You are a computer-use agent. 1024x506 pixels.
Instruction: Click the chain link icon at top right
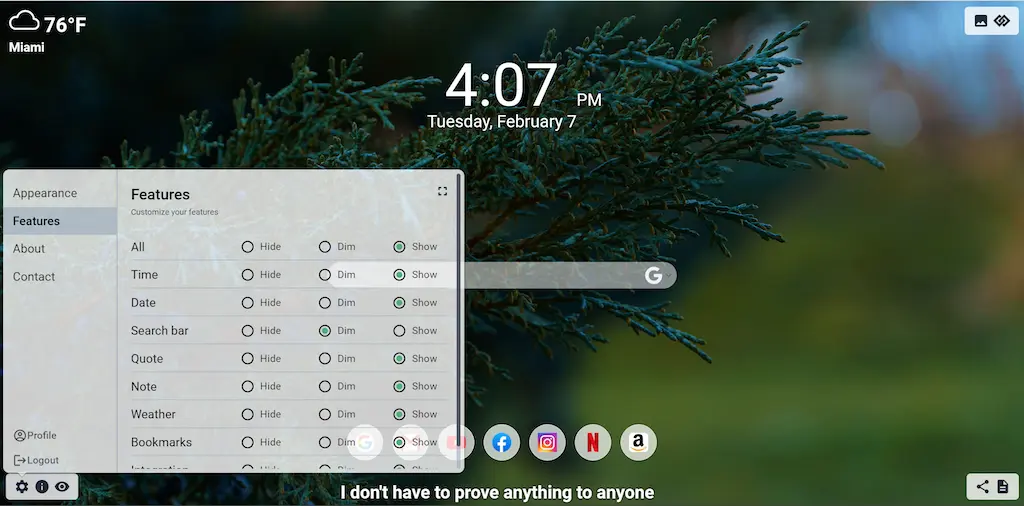1002,21
